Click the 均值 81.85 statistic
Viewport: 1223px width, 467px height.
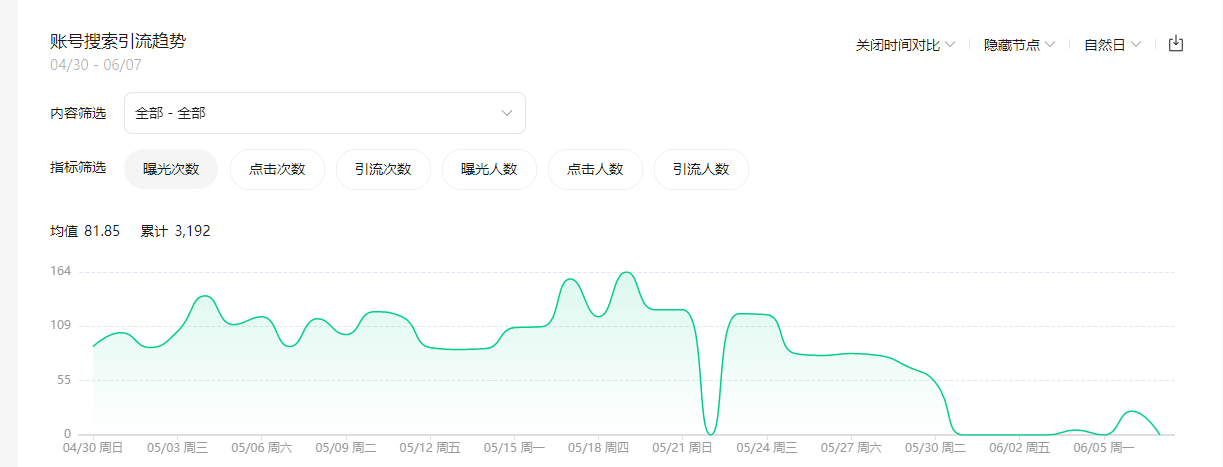tap(85, 231)
